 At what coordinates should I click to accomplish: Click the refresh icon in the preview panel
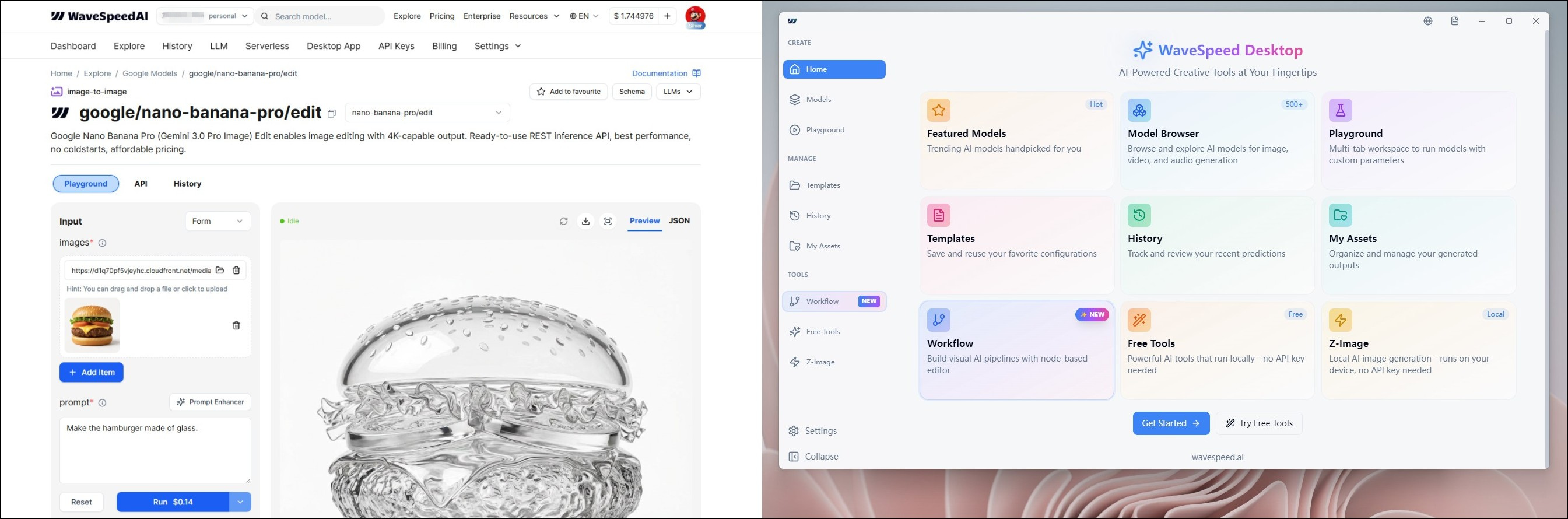pyautogui.click(x=564, y=222)
